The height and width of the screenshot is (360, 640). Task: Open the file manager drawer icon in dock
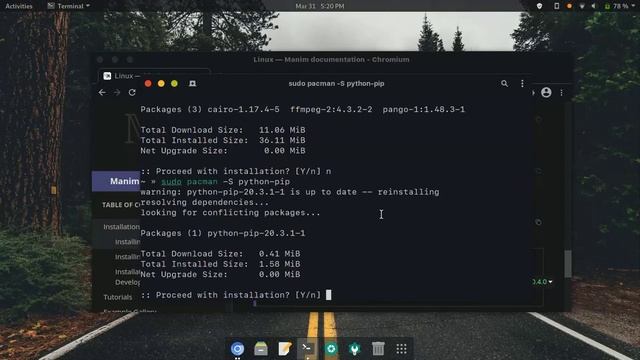point(261,349)
